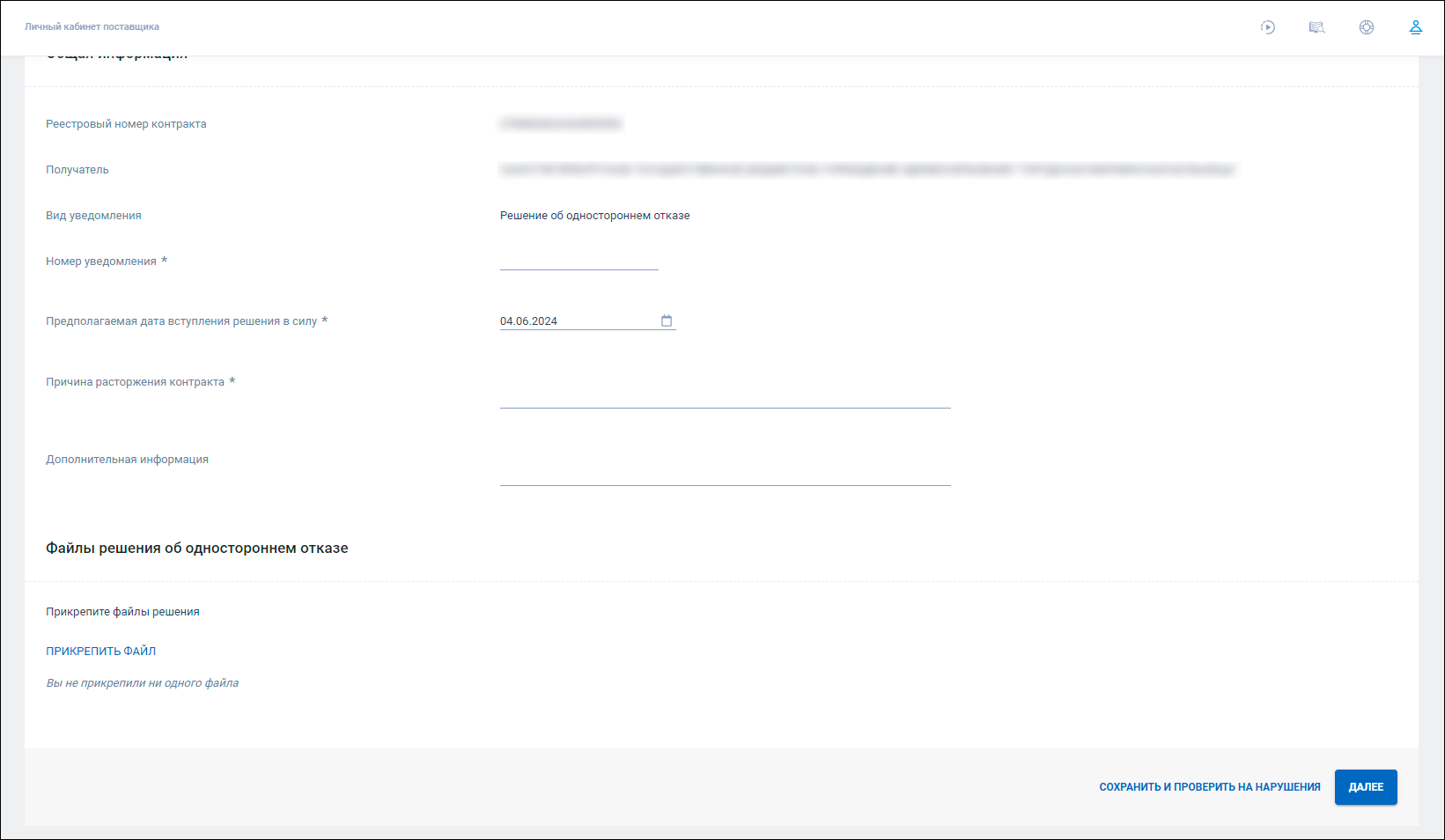Click label Реестровый номер контракта
This screenshot has height=840, width=1445.
(x=126, y=124)
